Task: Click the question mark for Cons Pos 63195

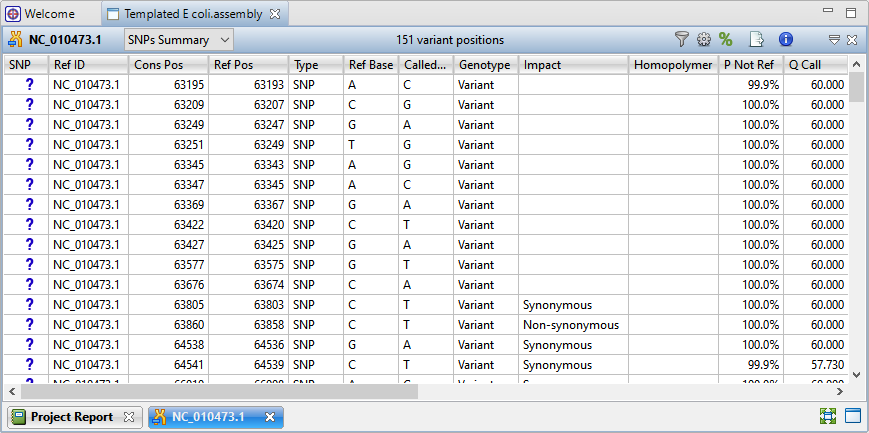Action: pyautogui.click(x=29, y=84)
